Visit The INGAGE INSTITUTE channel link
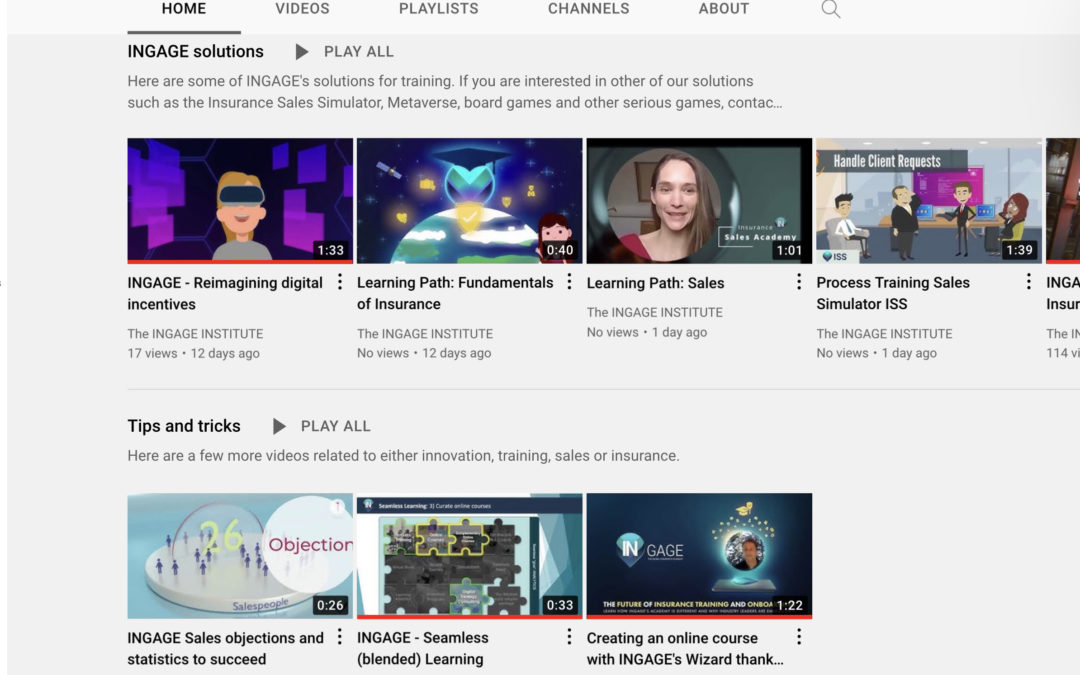This screenshot has height=675, width=1080. pos(195,333)
